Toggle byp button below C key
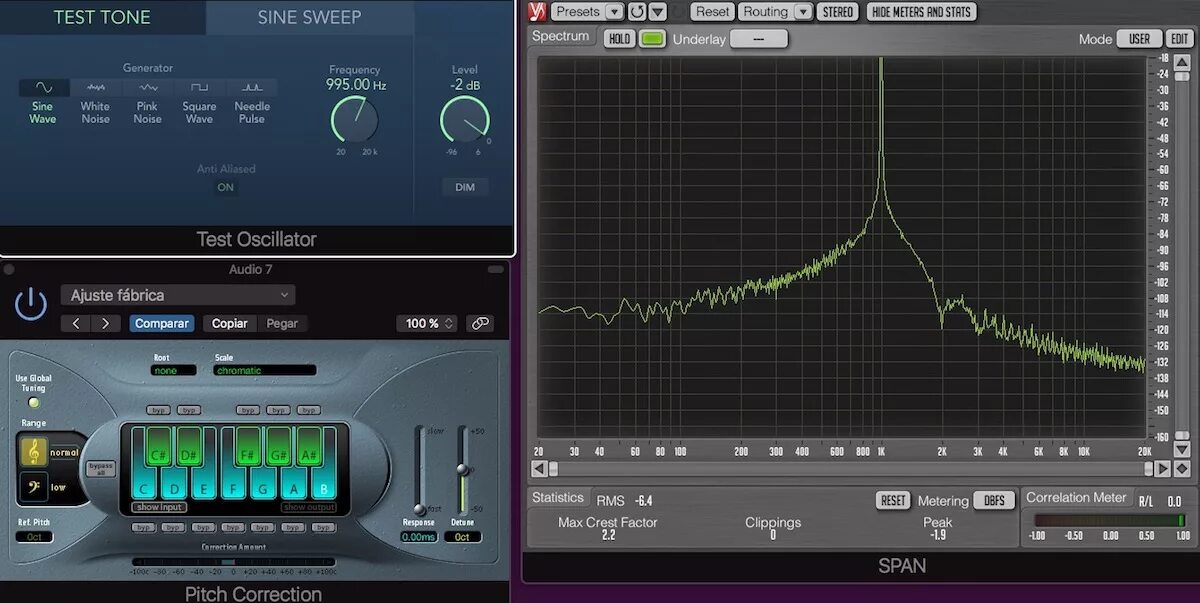The width and height of the screenshot is (1200, 603). (x=144, y=527)
